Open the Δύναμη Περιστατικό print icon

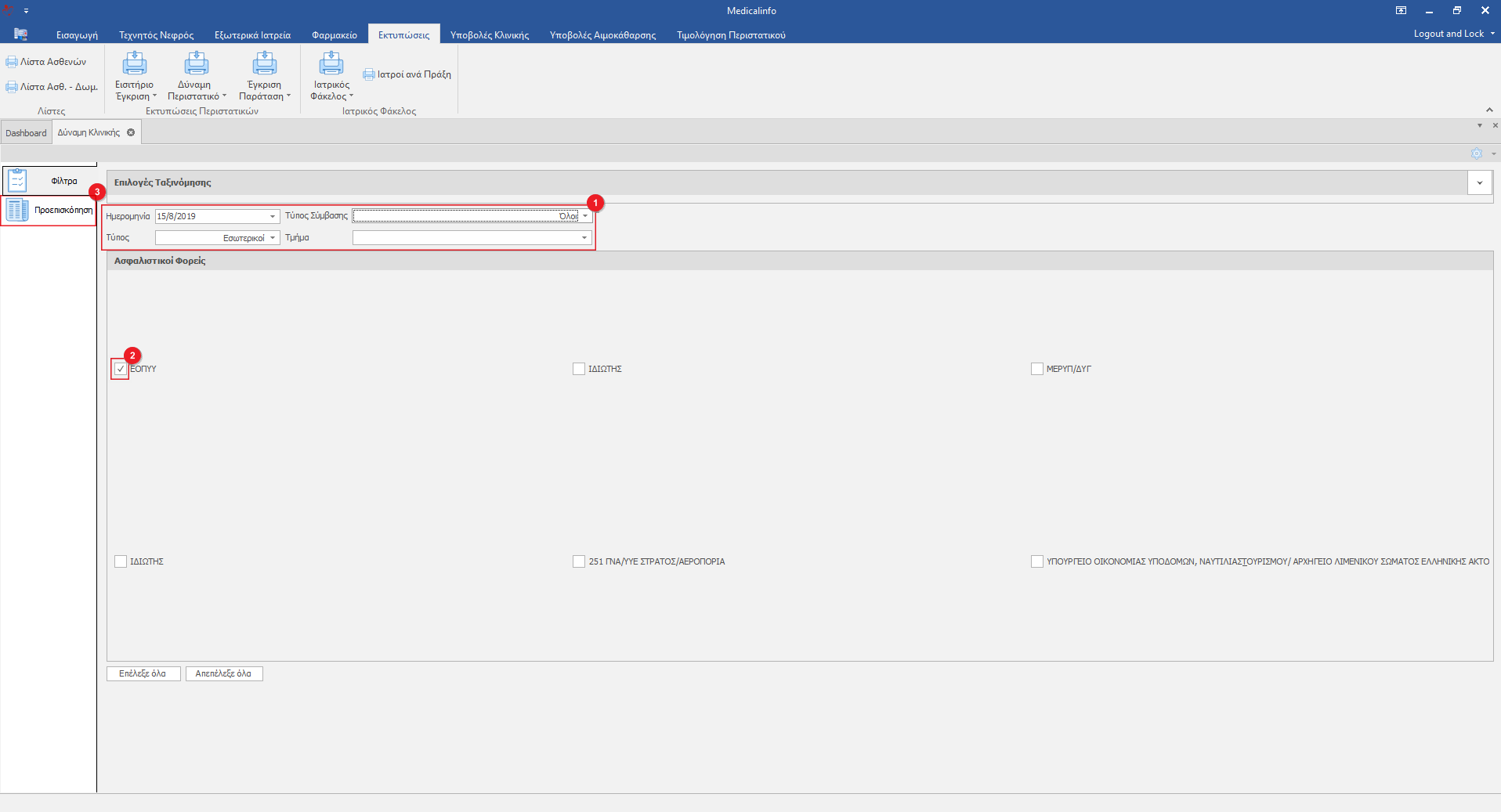[x=196, y=64]
